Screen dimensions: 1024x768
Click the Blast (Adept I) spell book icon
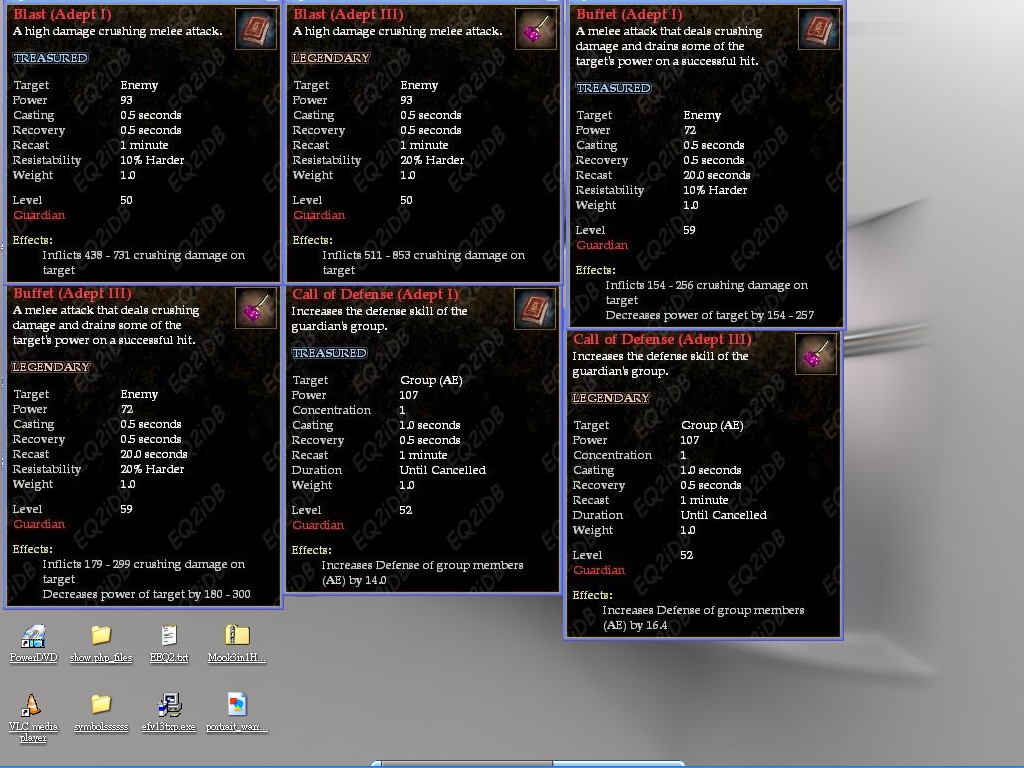tap(256, 28)
